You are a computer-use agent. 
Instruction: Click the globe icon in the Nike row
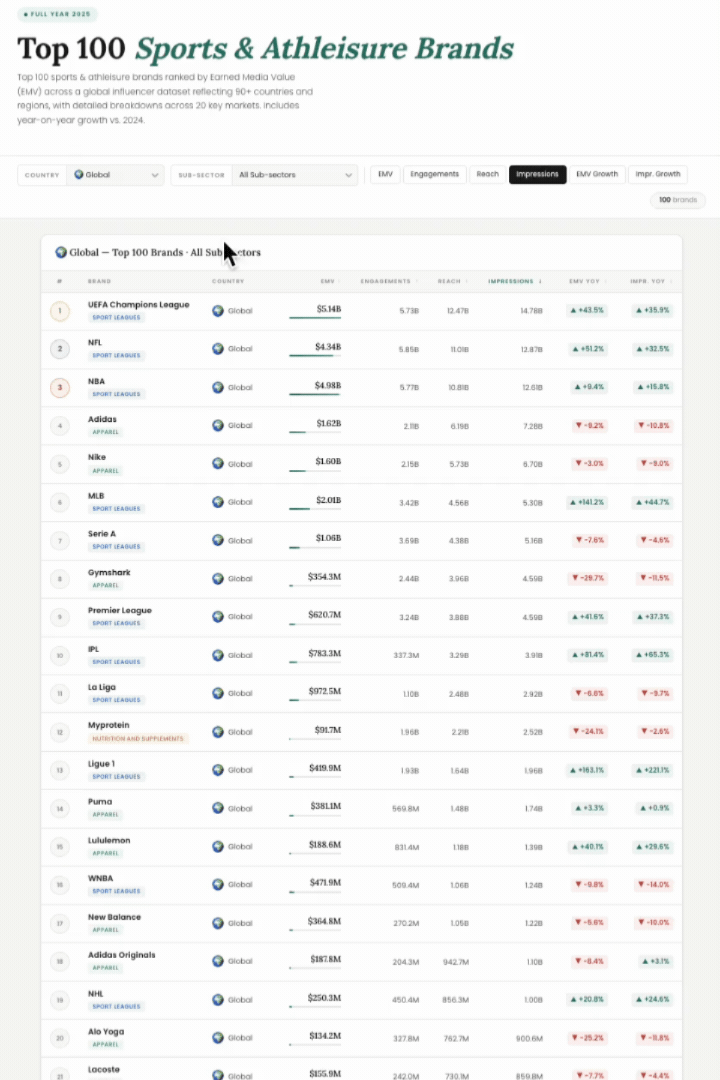pos(218,464)
